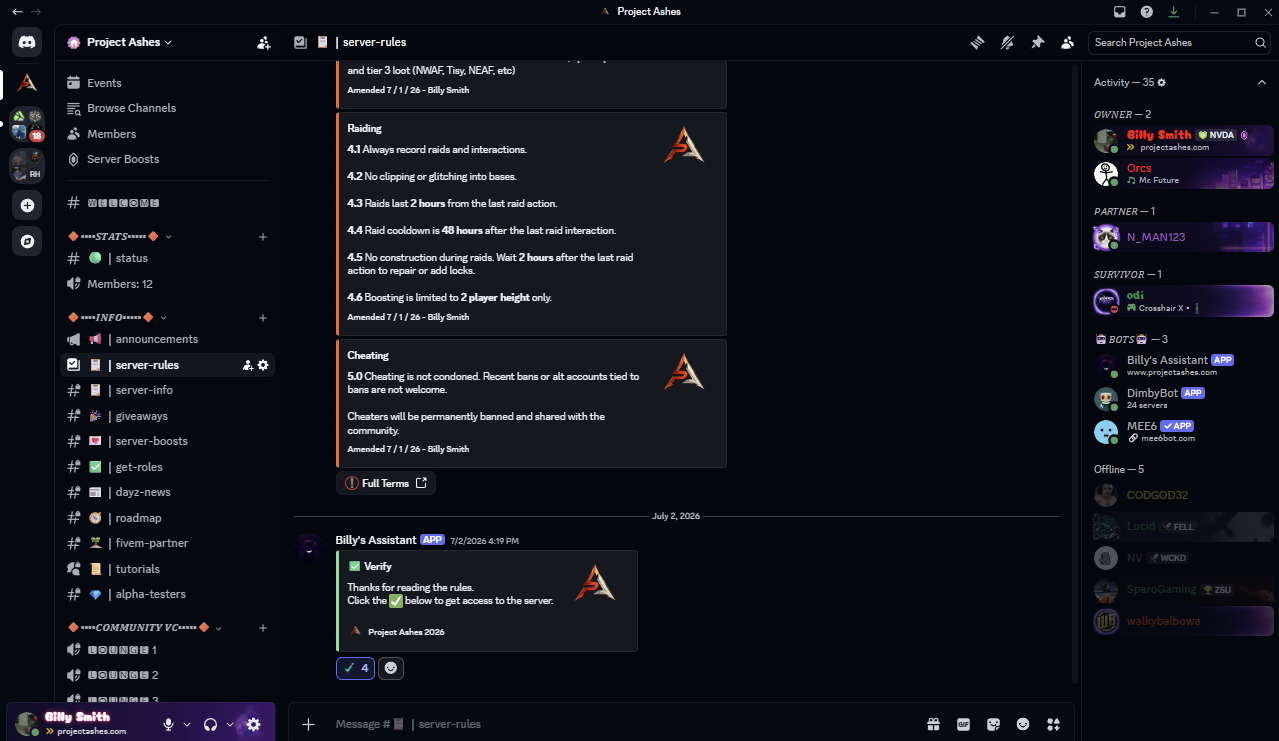Click Add a Server plus icon

point(27,205)
